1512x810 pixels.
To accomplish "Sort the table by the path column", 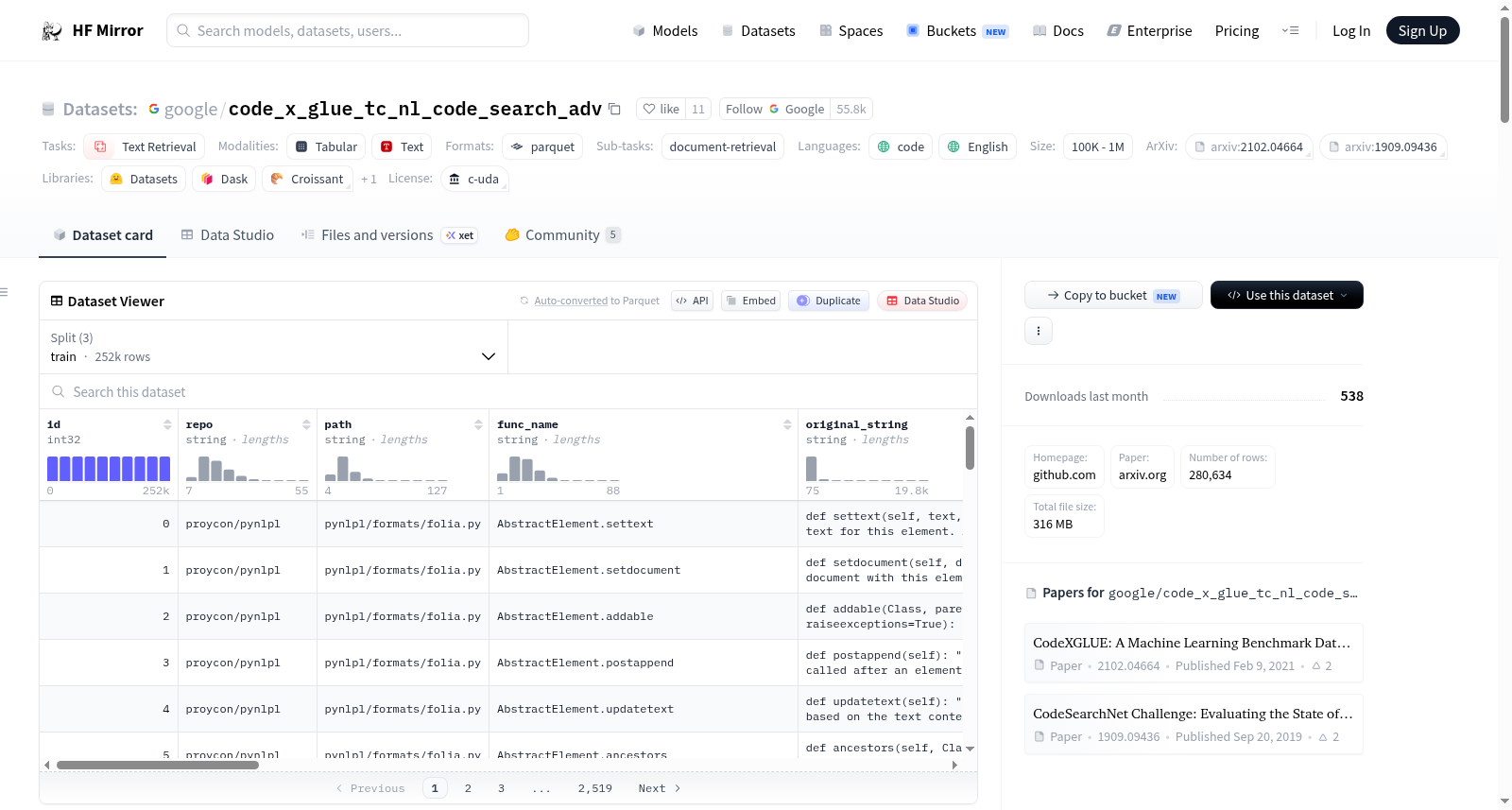I will 478,424.
